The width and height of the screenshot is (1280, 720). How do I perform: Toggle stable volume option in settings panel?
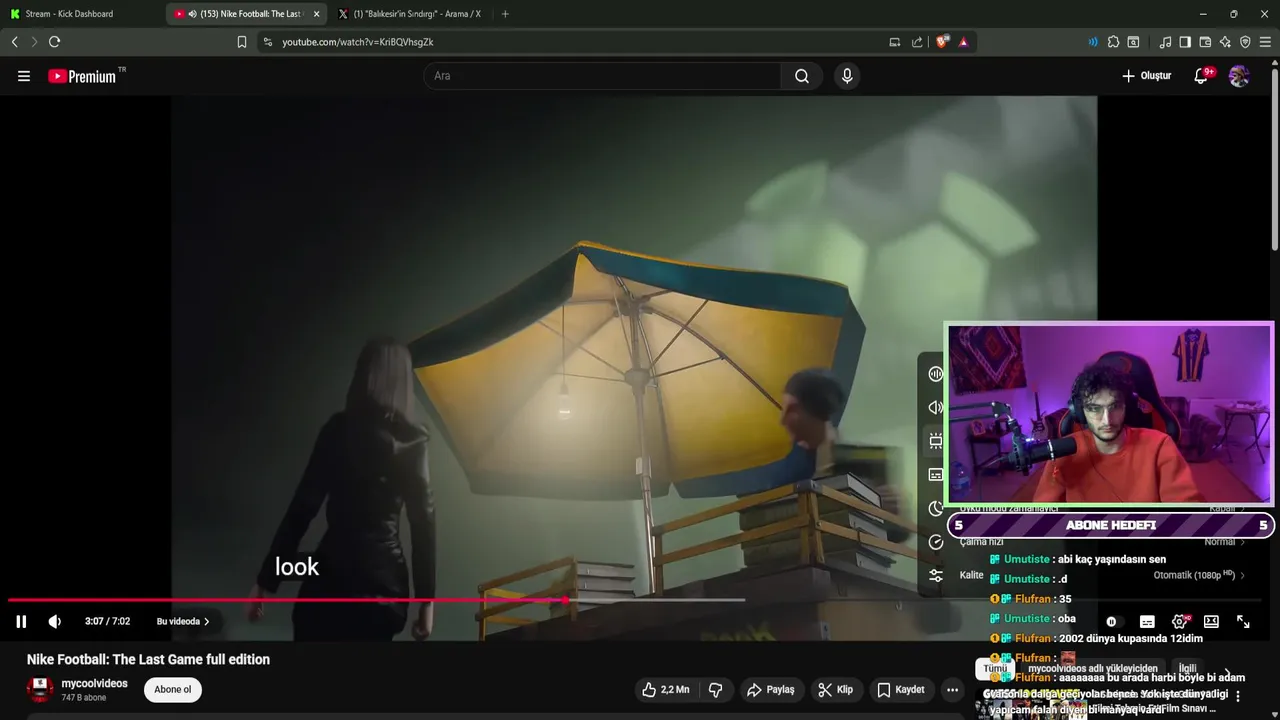click(x=936, y=373)
